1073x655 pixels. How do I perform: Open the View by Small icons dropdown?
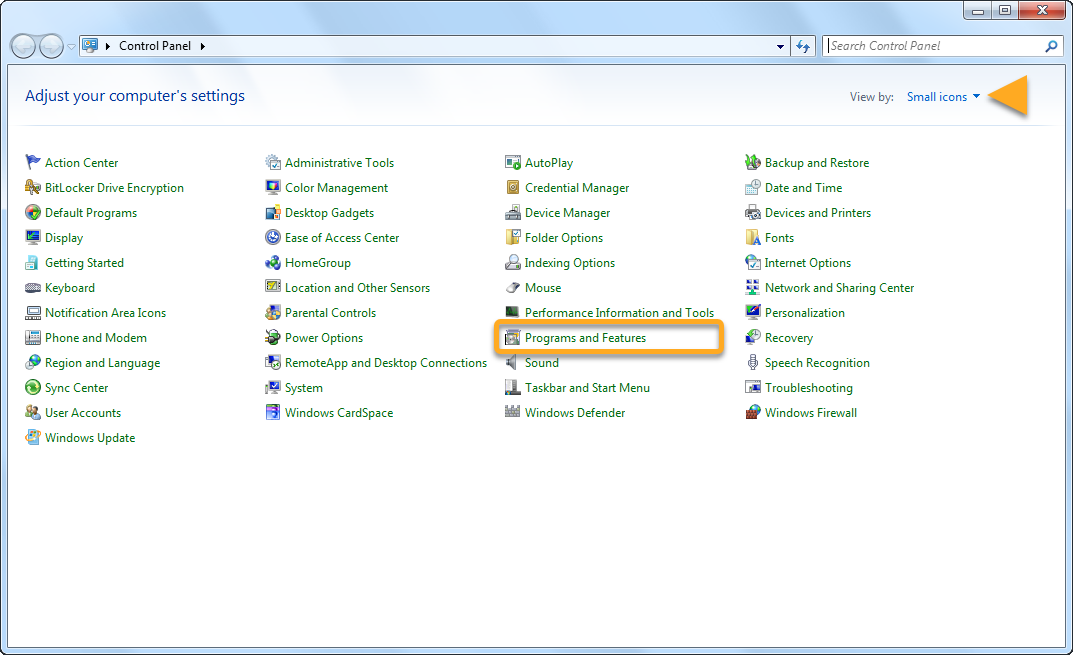tap(943, 97)
